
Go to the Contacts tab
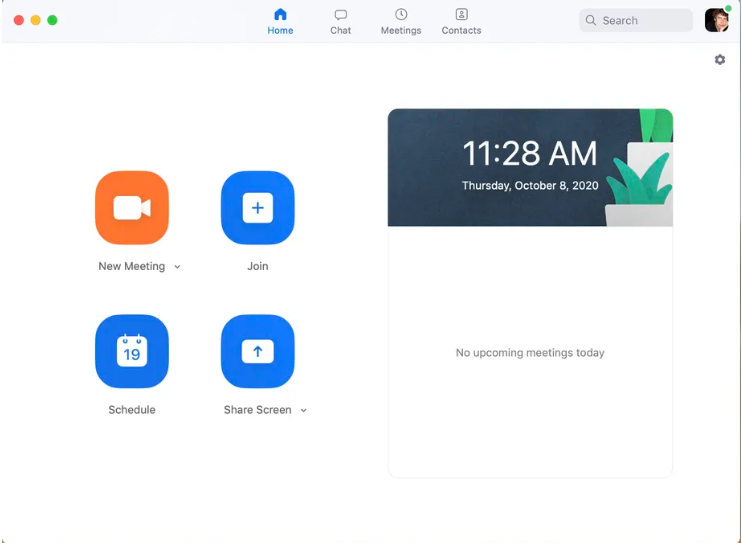click(x=461, y=21)
